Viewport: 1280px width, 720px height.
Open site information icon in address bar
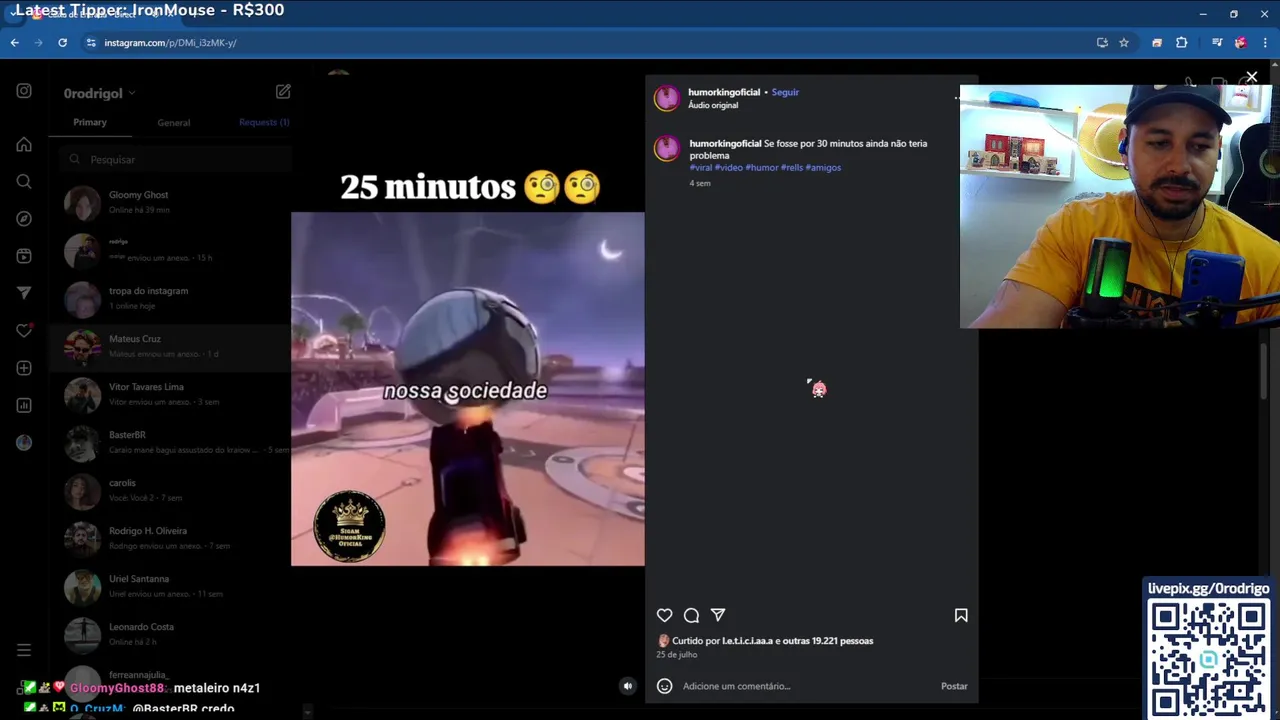pos(91,43)
